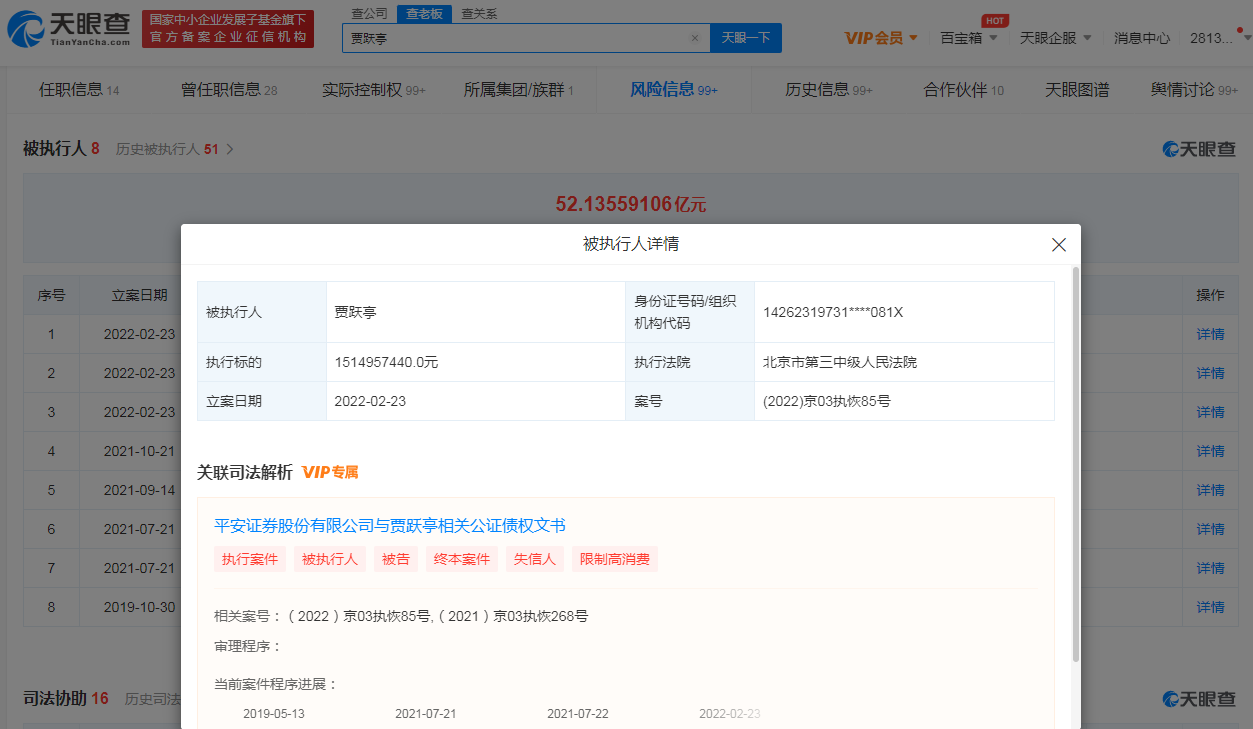Open 消息中心 in the header
This screenshot has height=729, width=1253.
click(1142, 38)
